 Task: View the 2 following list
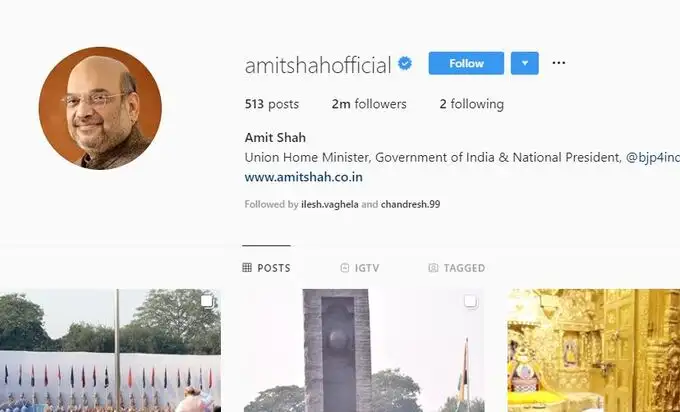472,104
